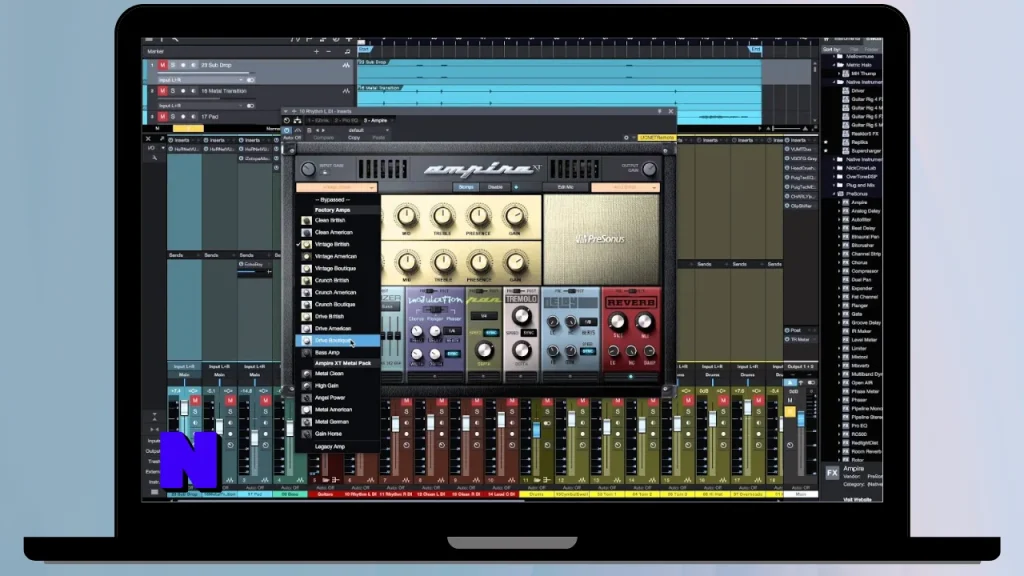
Task: Click the Edit Mic button in Ampire
Action: [566, 187]
